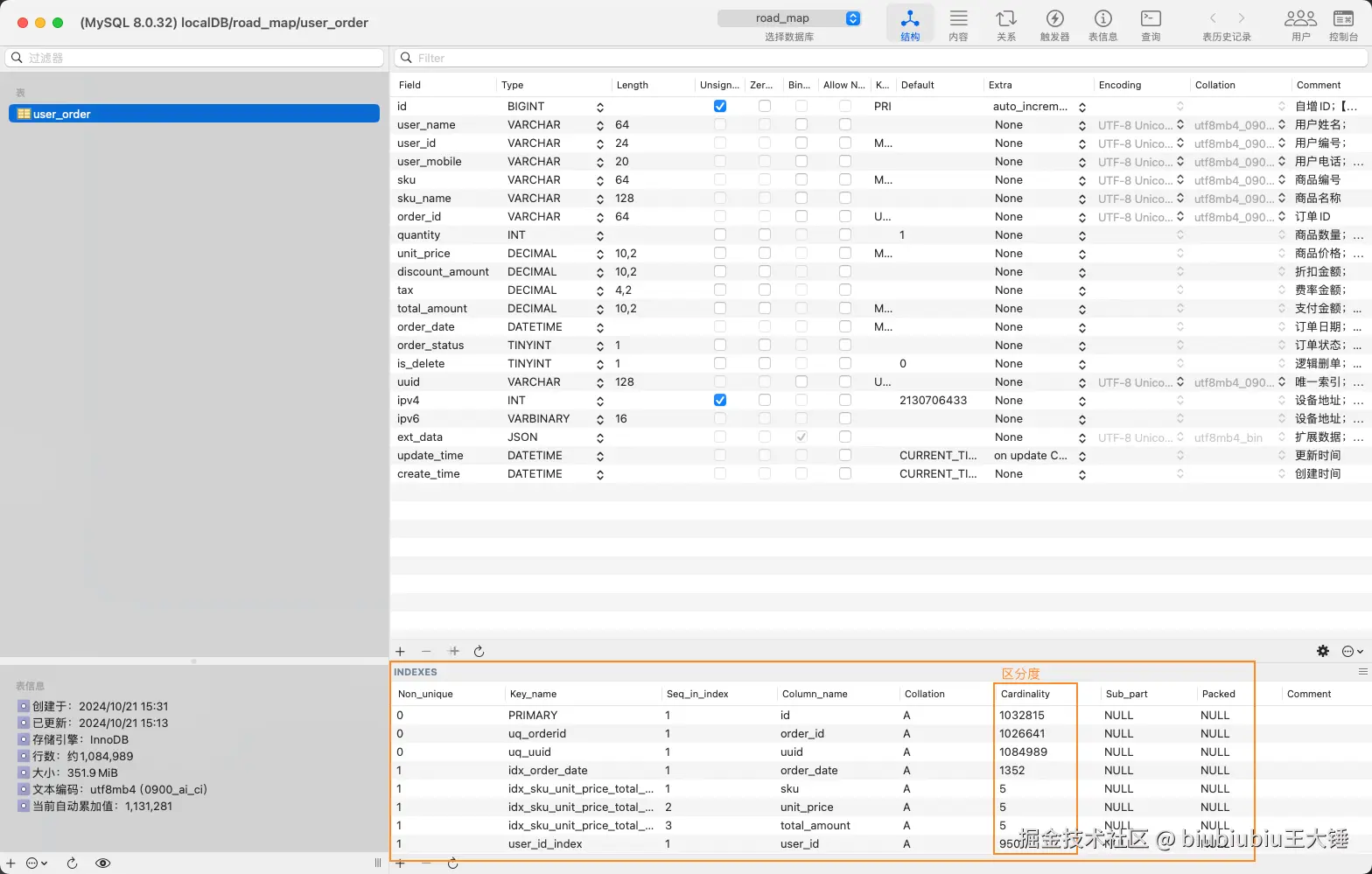Refresh the indexes list
1372x874 pixels.
tap(452, 864)
